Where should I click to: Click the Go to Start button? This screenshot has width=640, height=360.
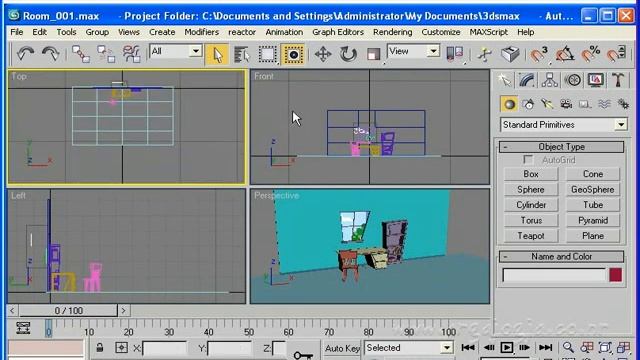pos(468,348)
